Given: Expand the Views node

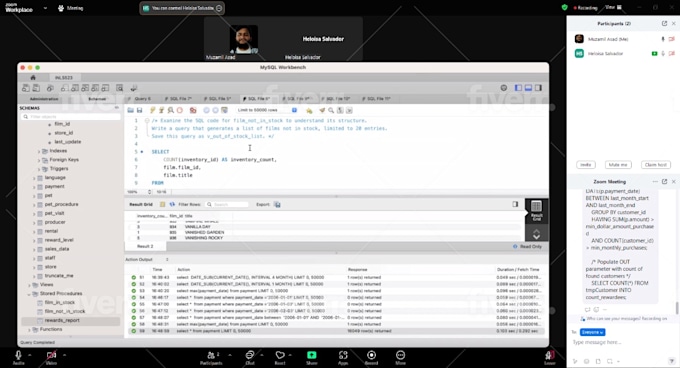Looking at the screenshot, I should (29, 285).
